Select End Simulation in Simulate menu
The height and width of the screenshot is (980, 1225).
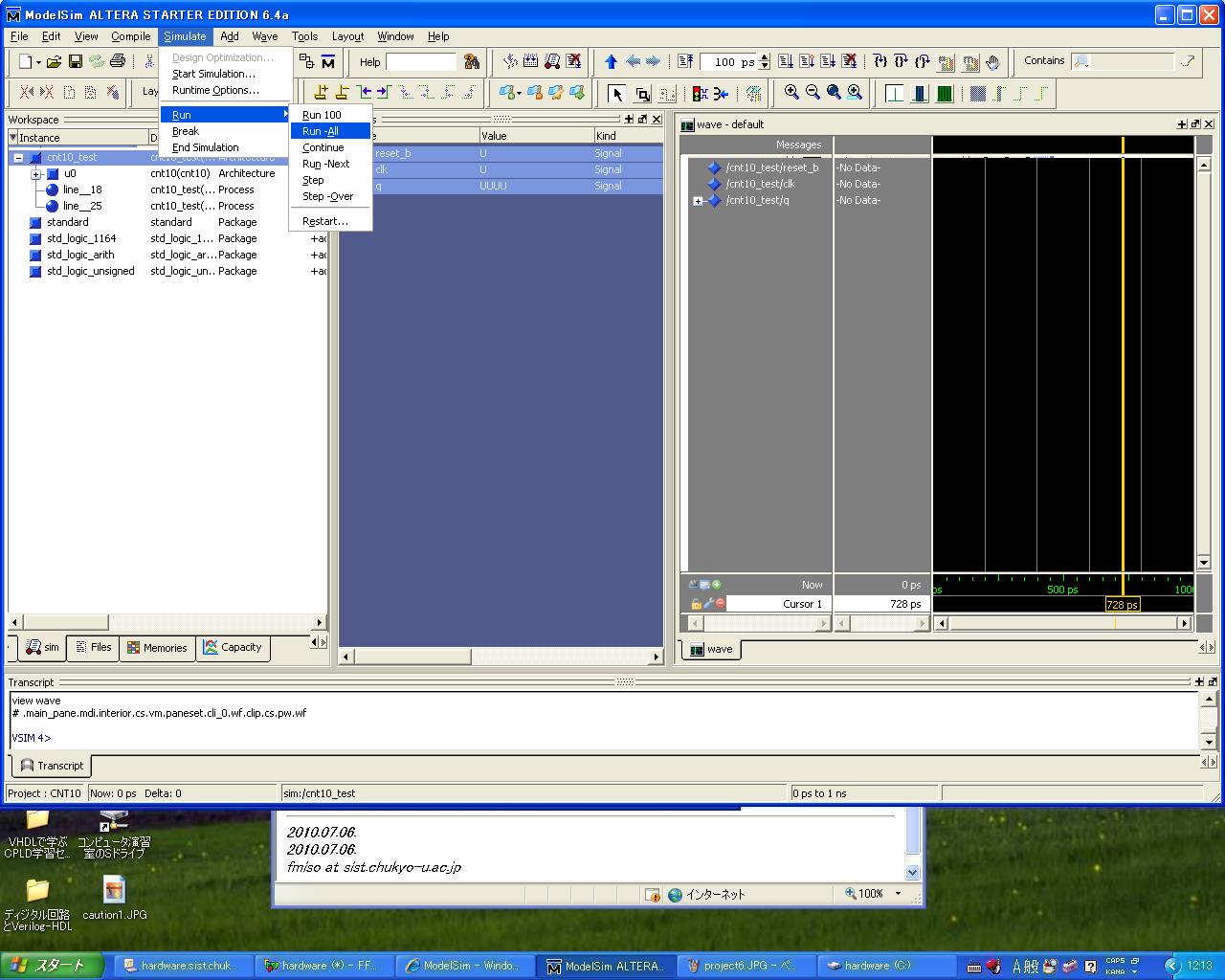click(226, 147)
